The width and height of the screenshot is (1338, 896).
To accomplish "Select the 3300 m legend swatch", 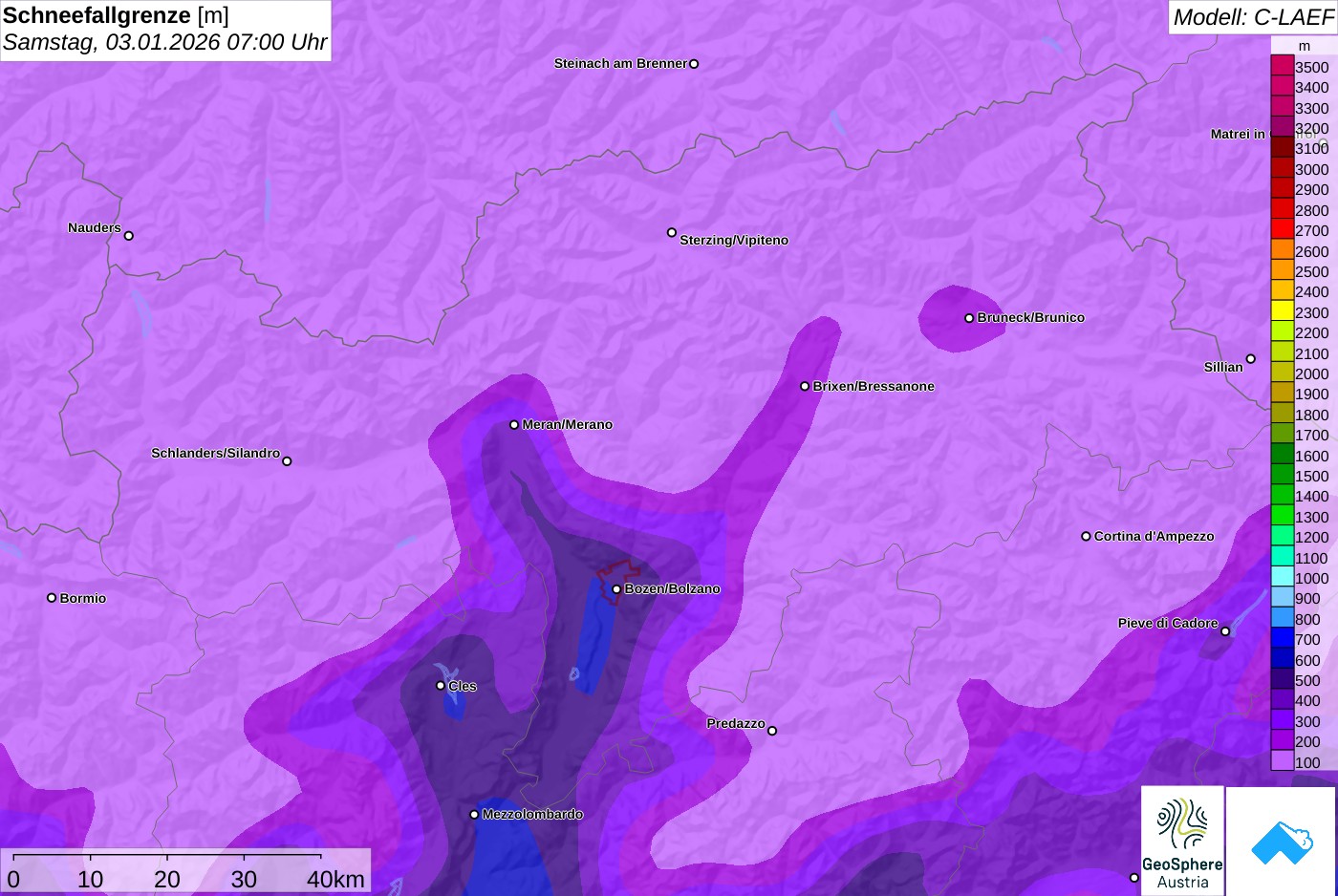I will [1282, 108].
